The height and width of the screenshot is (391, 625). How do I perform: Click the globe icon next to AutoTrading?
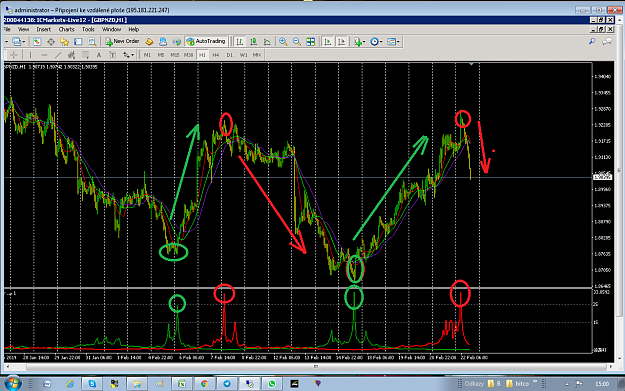tap(177, 41)
